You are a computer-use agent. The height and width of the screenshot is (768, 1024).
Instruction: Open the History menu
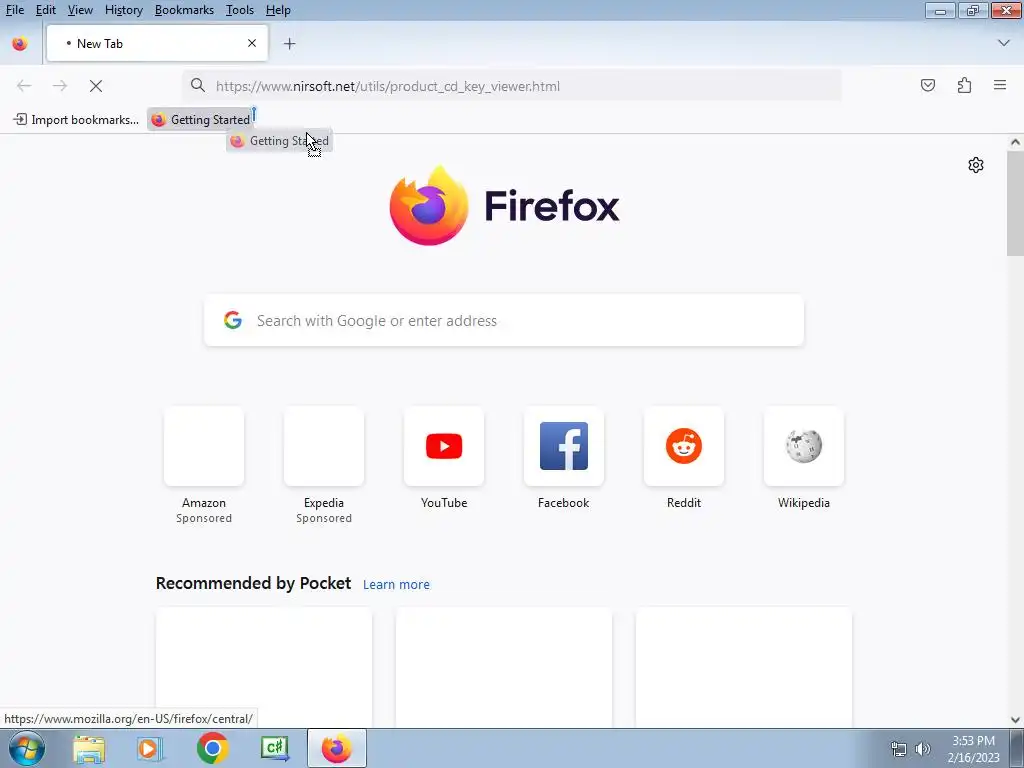pyautogui.click(x=123, y=10)
